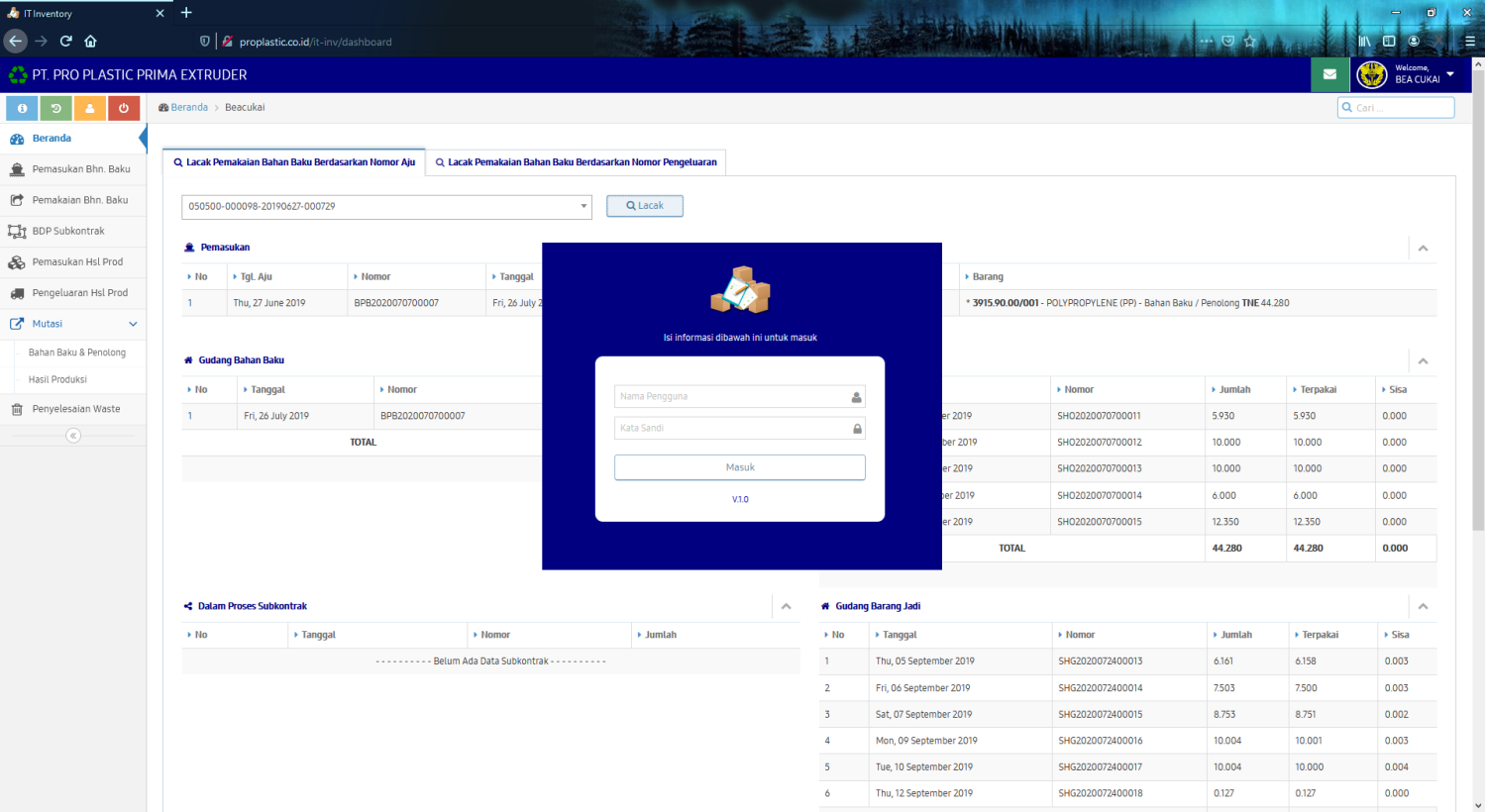Click the Nama Pengguna input field
Viewport: 1485px width, 812px height.
click(x=733, y=397)
